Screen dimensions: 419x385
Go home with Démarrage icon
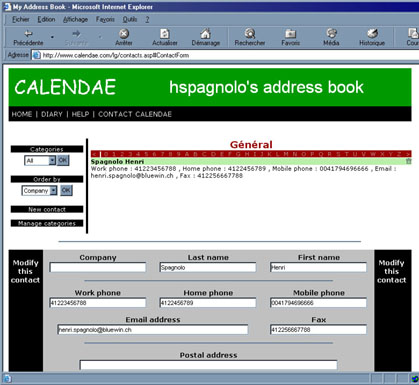point(206,34)
